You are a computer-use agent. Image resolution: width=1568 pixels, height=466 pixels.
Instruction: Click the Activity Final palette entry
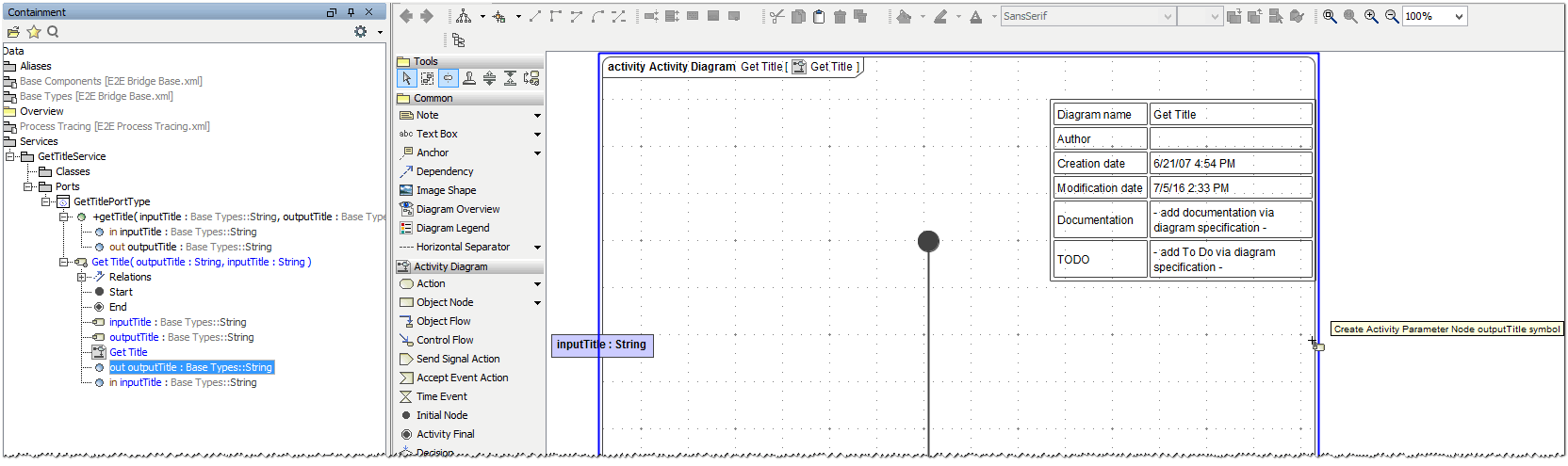pyautogui.click(x=445, y=434)
